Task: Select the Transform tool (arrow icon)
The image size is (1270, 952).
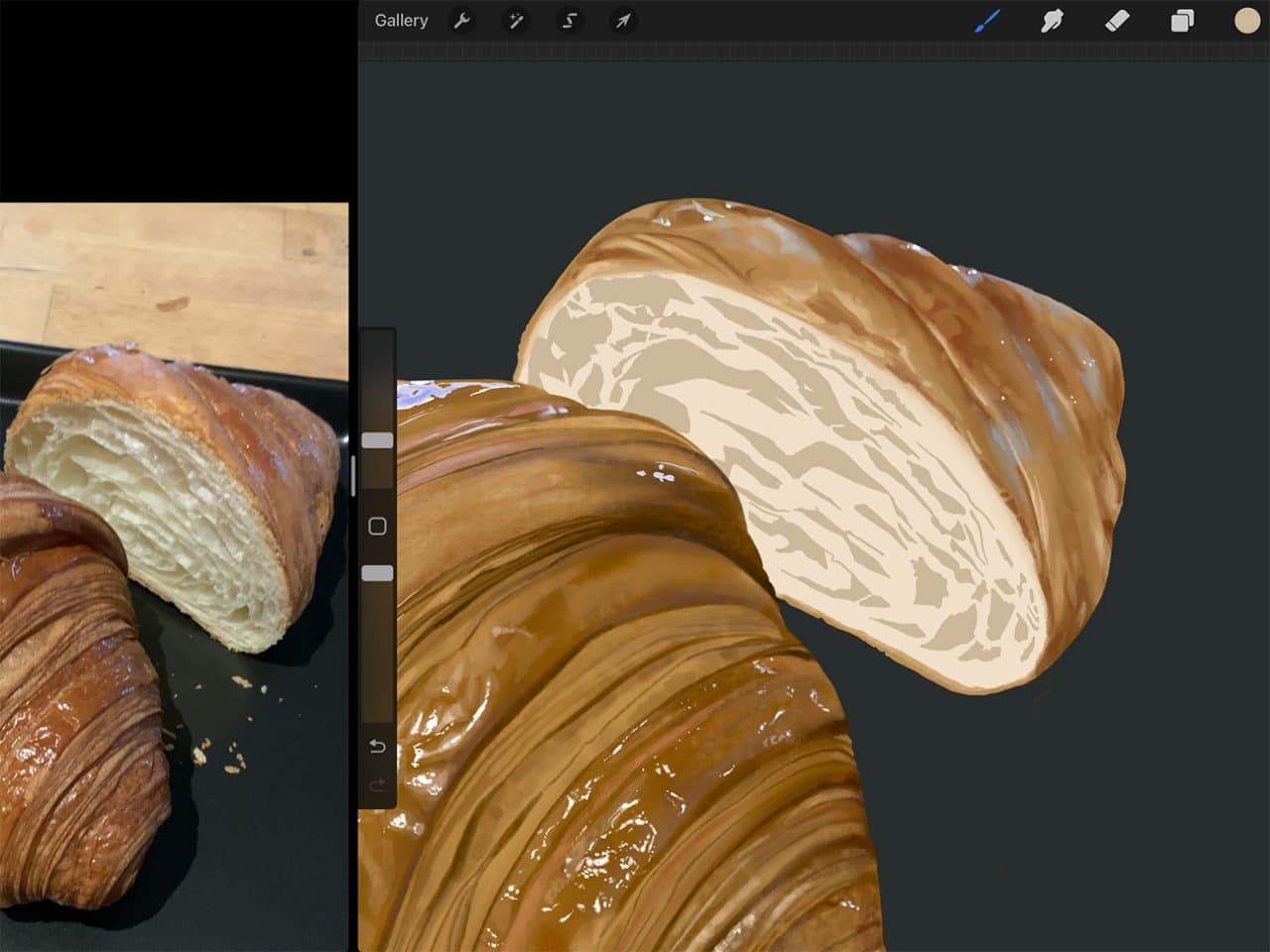Action: tap(623, 21)
